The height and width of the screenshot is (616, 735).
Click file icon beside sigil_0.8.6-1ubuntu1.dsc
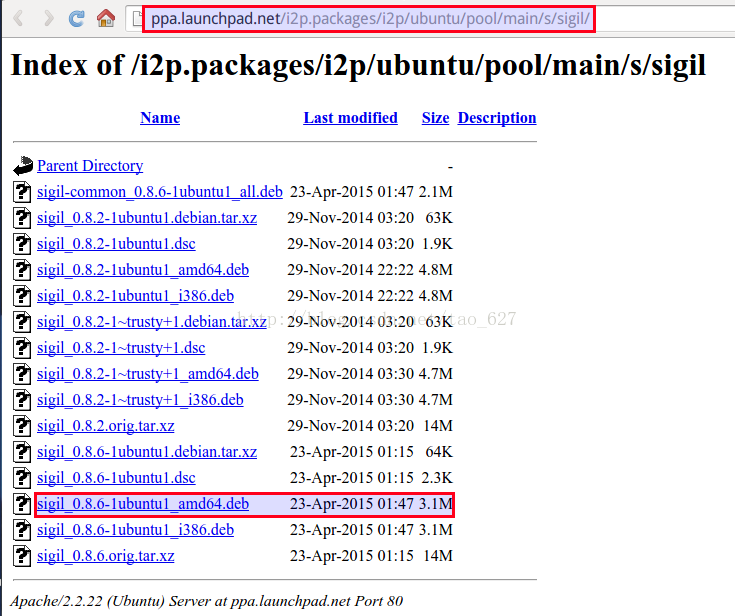click(22, 478)
